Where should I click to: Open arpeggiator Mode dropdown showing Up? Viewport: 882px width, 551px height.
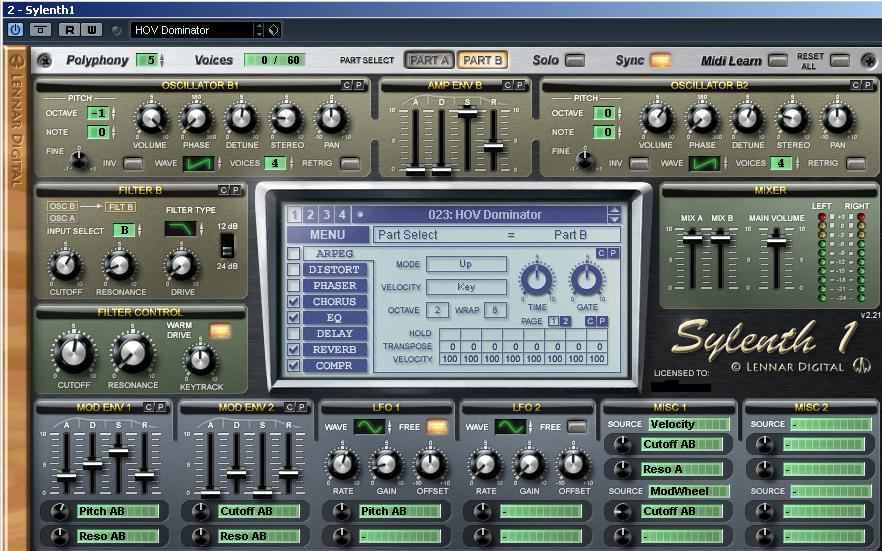(x=466, y=264)
